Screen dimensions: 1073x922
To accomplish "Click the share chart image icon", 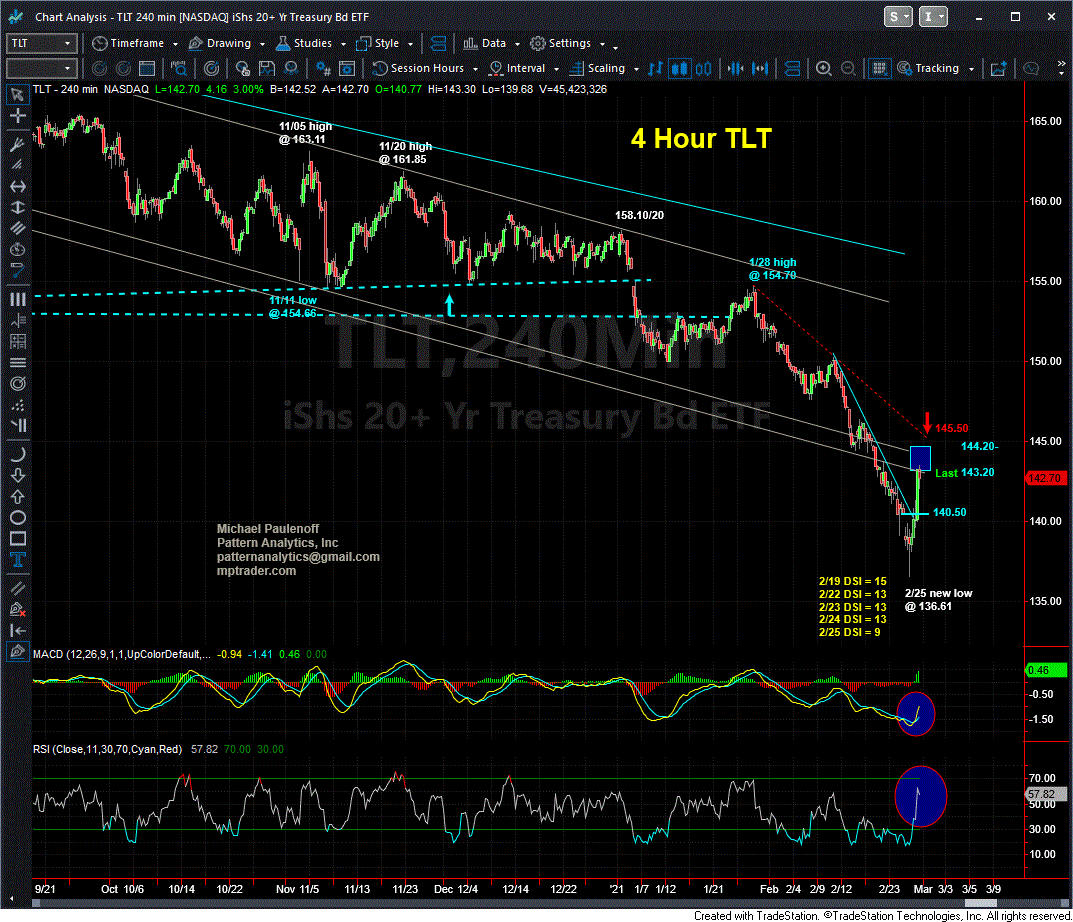I will [x=998, y=68].
